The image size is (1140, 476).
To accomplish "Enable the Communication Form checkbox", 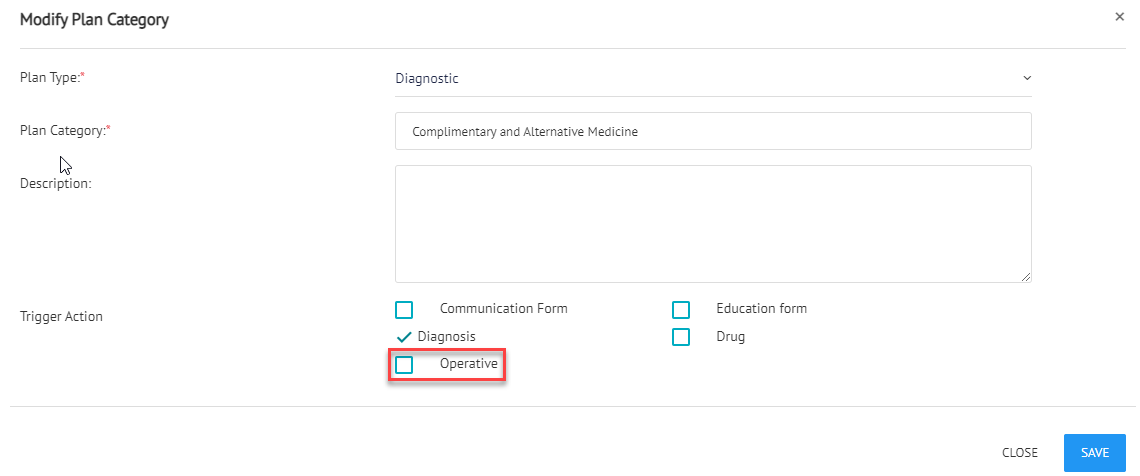I will pyautogui.click(x=404, y=310).
